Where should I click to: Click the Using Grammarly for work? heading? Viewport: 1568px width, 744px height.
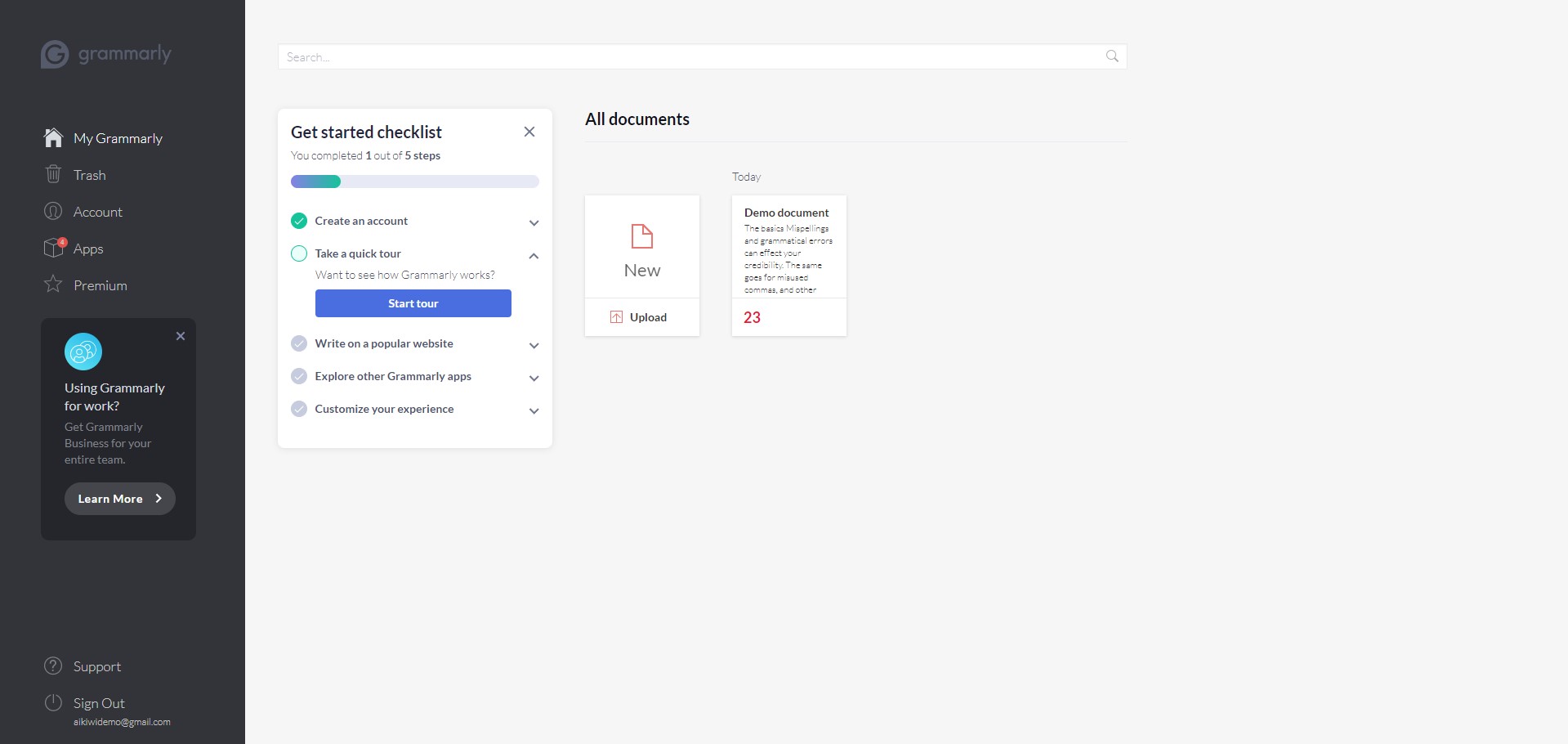(x=114, y=397)
